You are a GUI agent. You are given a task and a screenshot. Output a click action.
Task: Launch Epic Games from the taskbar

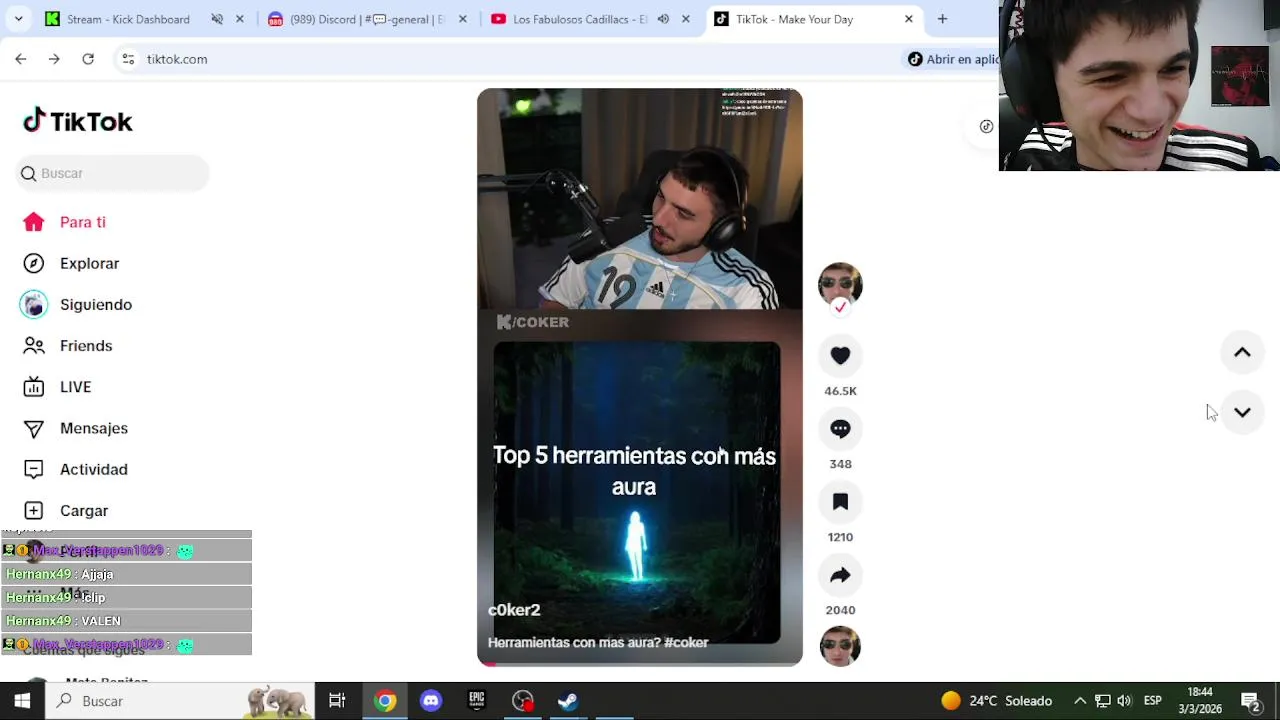(x=477, y=701)
